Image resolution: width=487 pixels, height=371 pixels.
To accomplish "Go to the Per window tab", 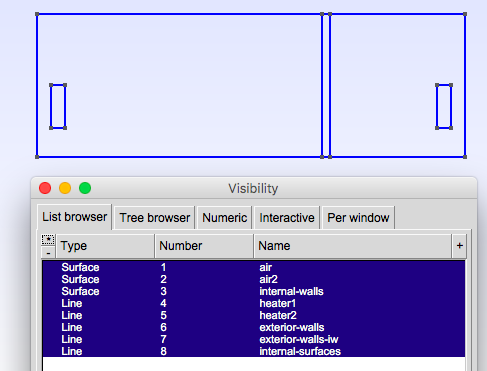I will pos(358,218).
